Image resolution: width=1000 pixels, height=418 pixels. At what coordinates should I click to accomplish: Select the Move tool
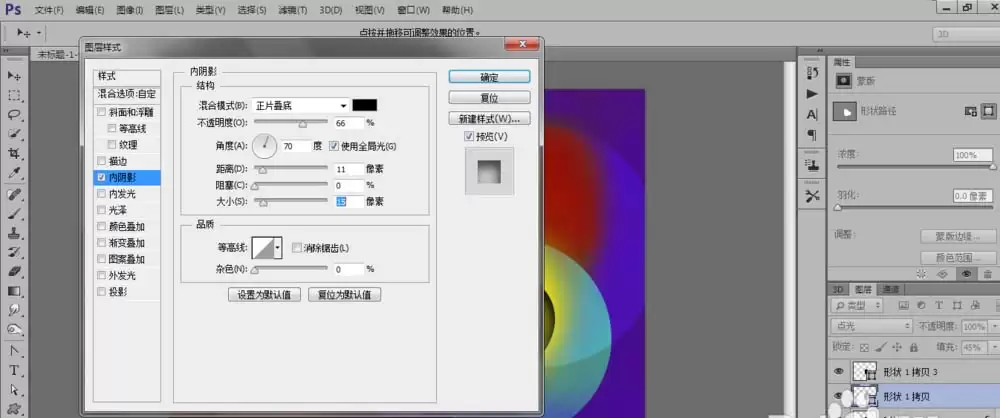(14, 77)
